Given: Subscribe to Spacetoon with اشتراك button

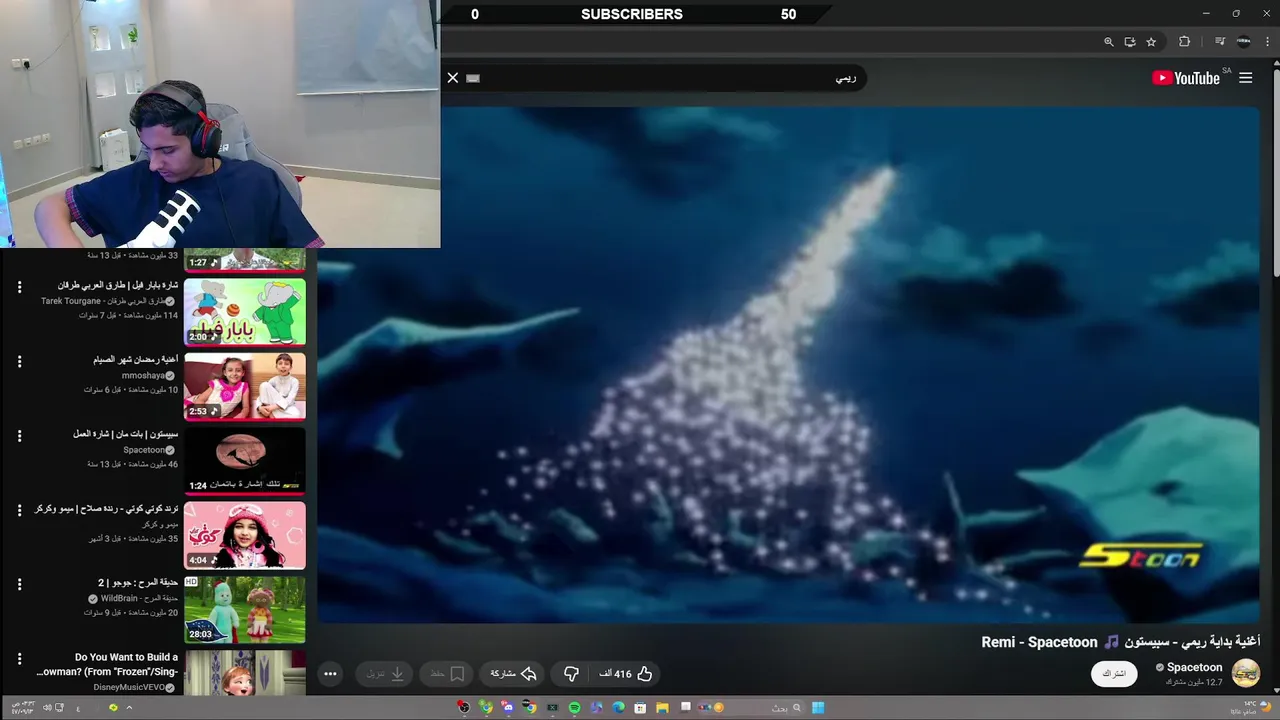Looking at the screenshot, I should (1114, 674).
